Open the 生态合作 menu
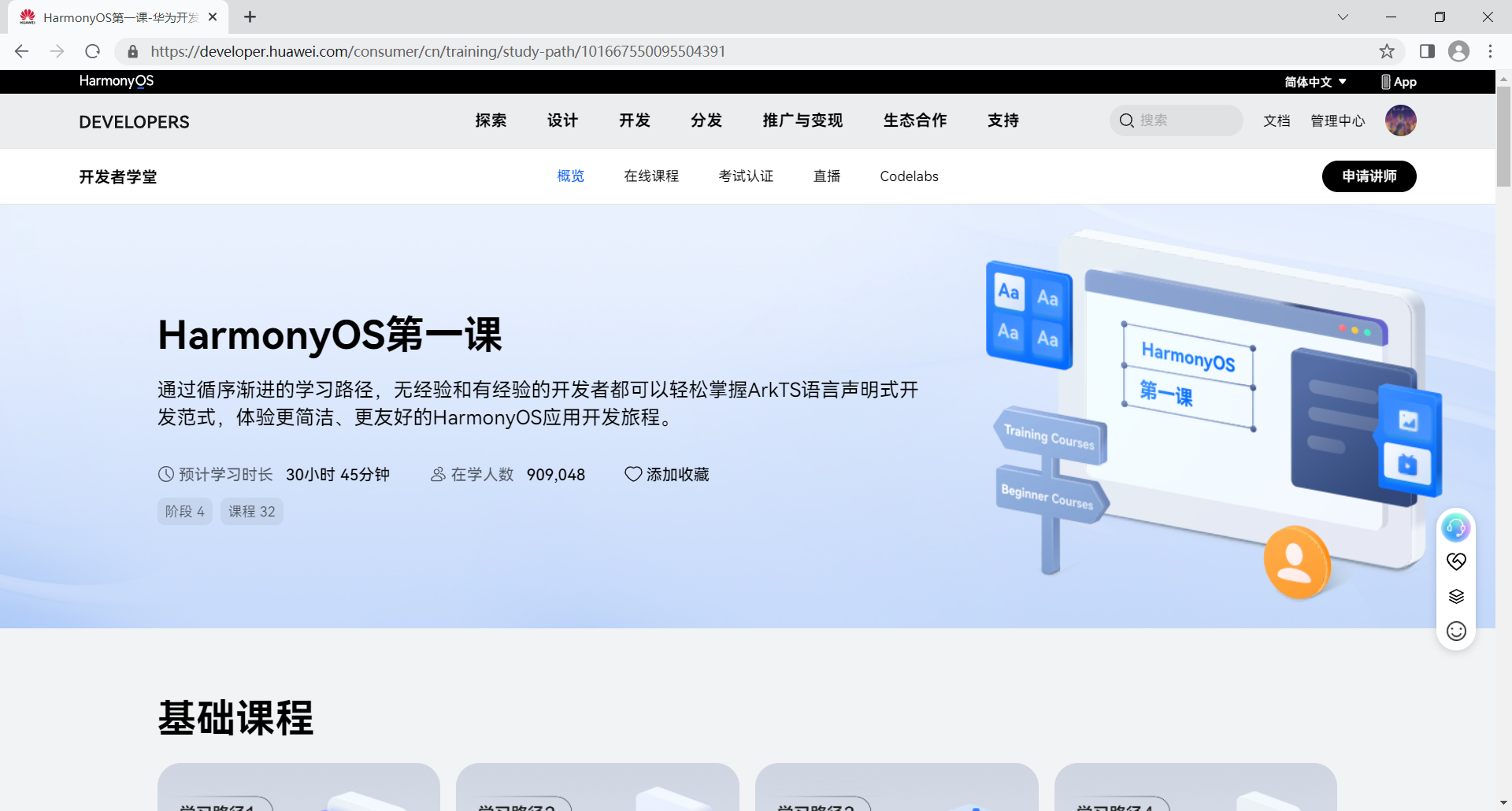Viewport: 1512px width, 811px height. pos(915,120)
